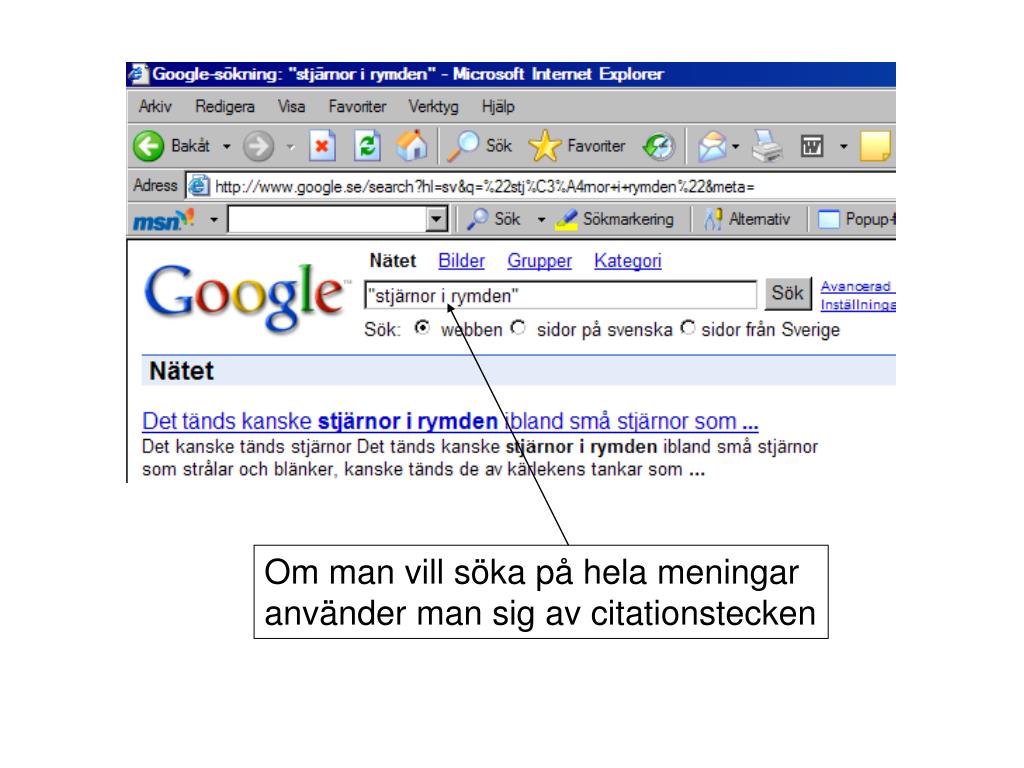
Task: Click the Popup blocker icon
Action: 828,219
